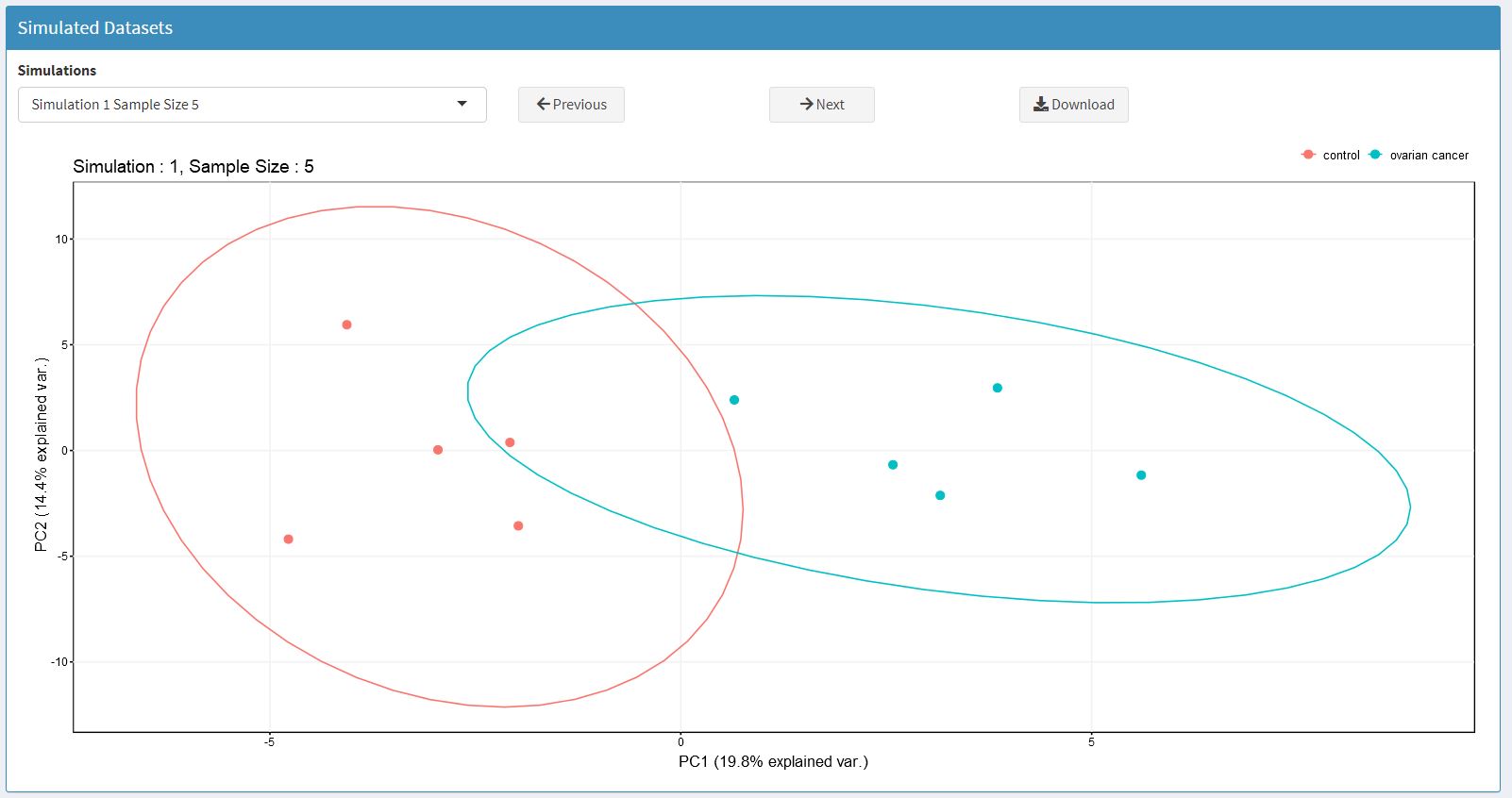Click the Simulated Datasets panel header
The image size is (1512, 798).
753,28
